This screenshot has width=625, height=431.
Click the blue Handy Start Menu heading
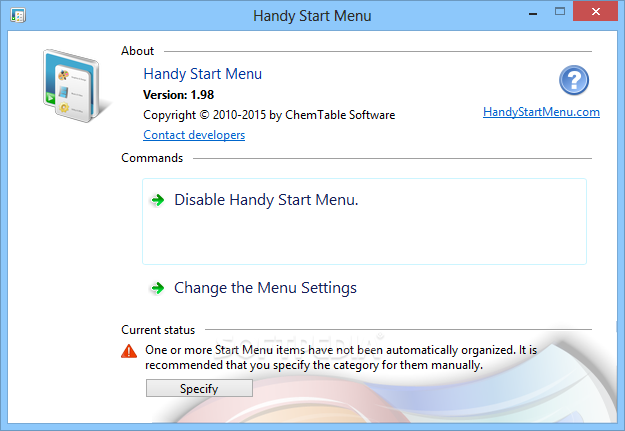click(x=202, y=74)
